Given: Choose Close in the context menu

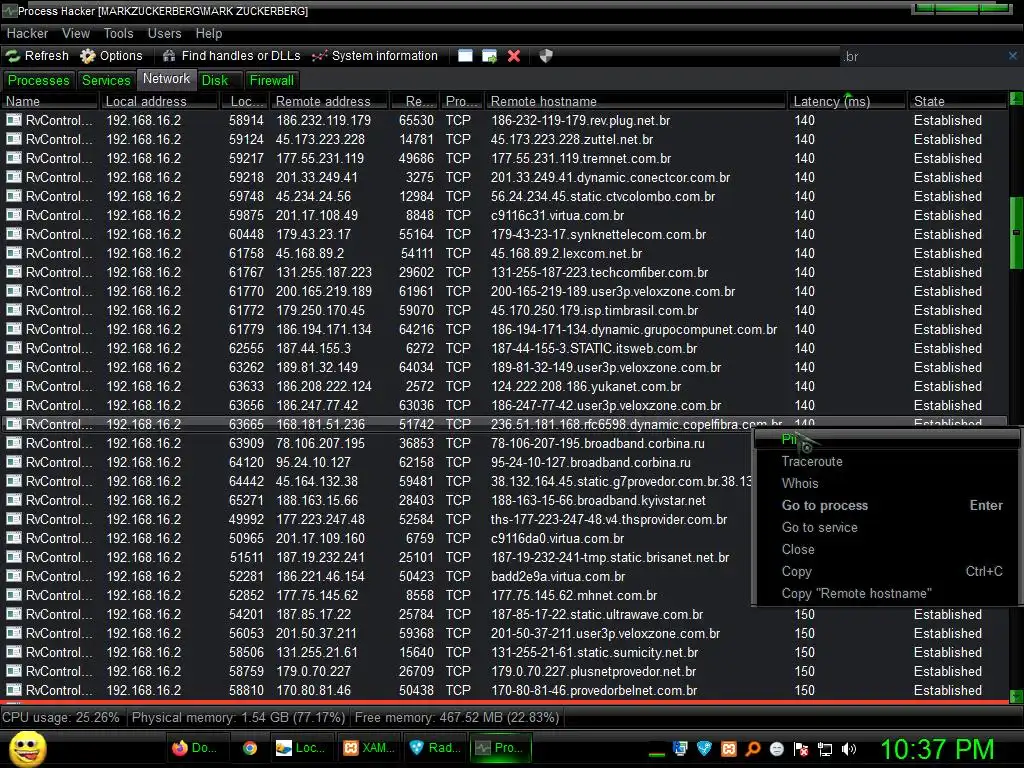Looking at the screenshot, I should click(x=887, y=549).
